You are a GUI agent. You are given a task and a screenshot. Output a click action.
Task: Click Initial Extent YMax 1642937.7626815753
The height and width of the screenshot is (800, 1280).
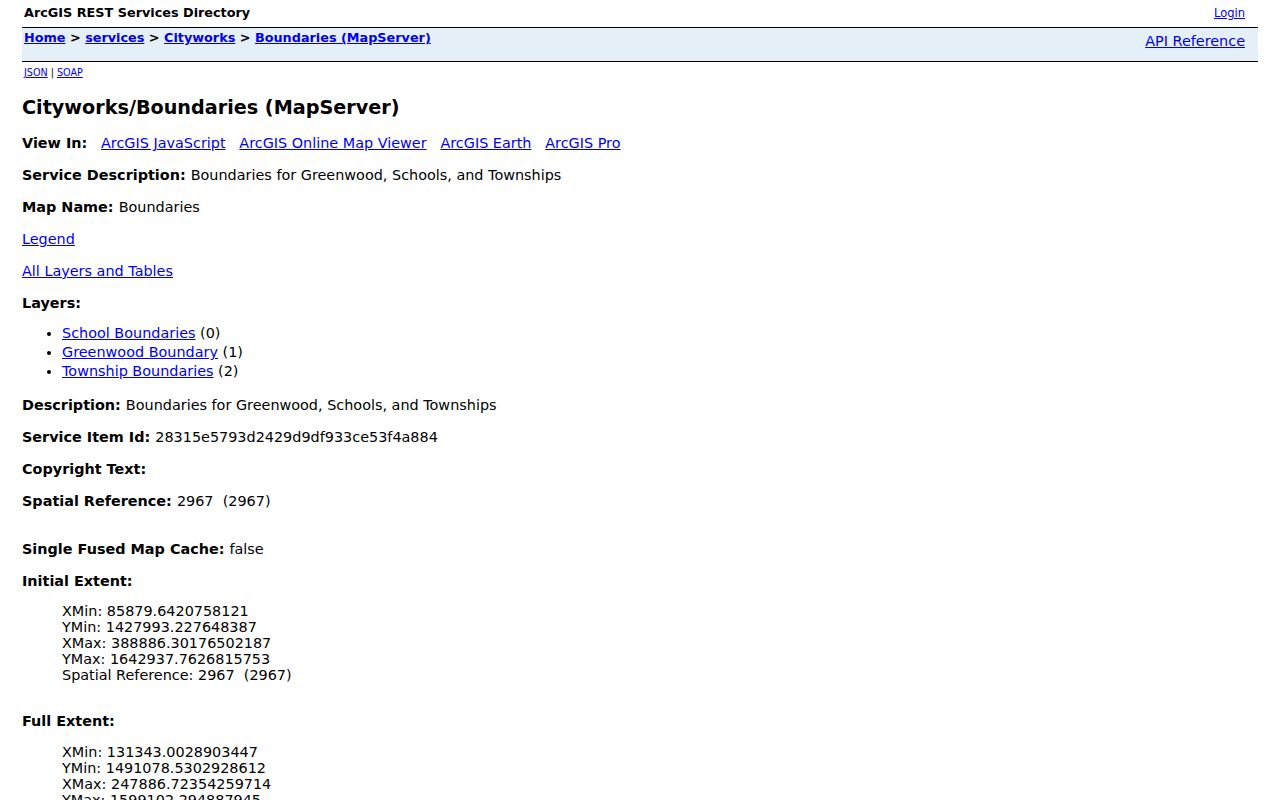[x=166, y=659]
